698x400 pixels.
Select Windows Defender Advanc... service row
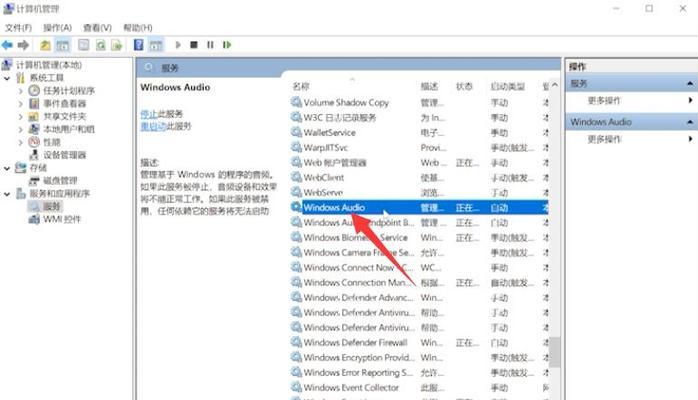click(419, 297)
